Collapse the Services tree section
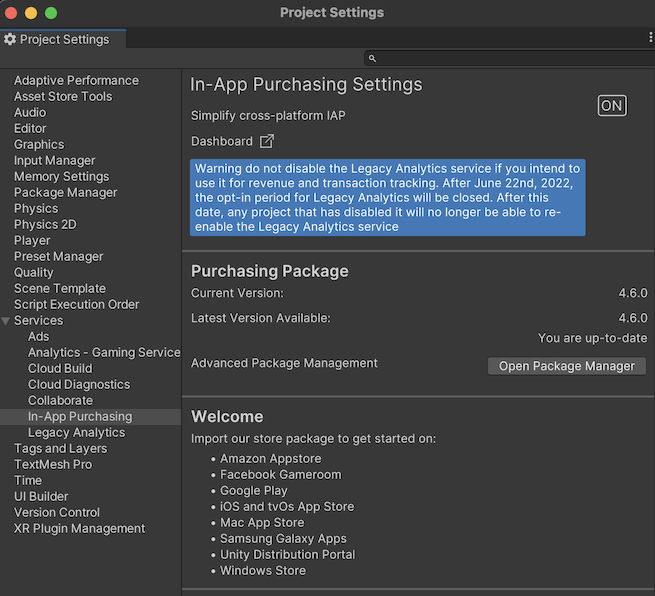The image size is (655, 596). tap(7, 321)
